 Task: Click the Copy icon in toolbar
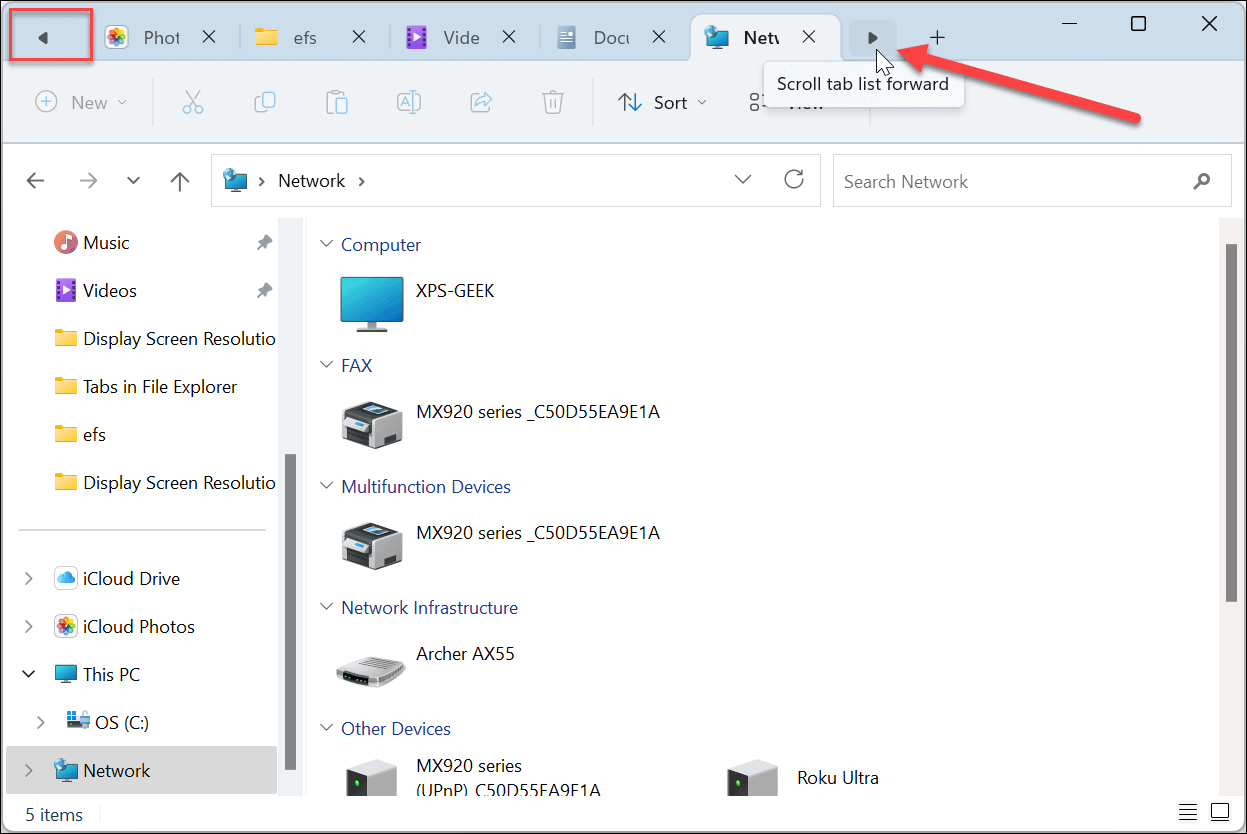pyautogui.click(x=265, y=102)
